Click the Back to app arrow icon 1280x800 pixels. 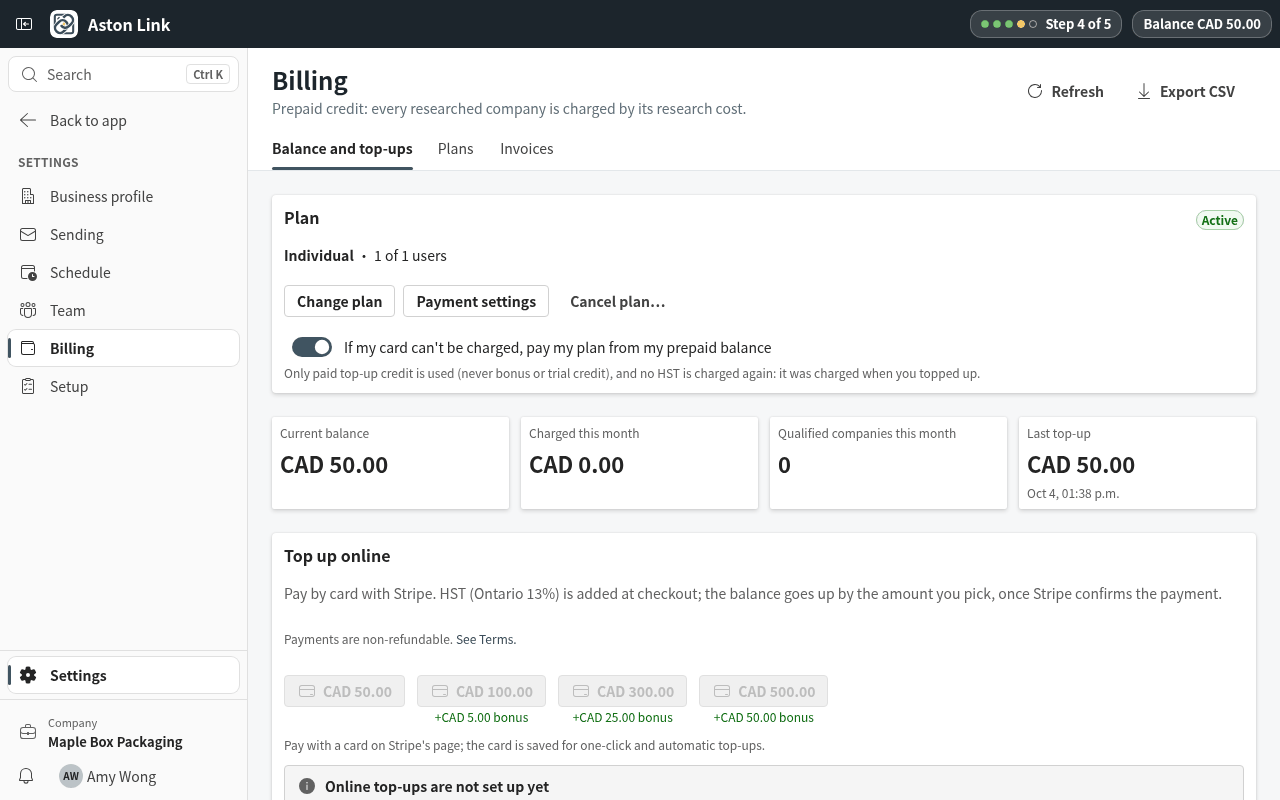click(28, 120)
